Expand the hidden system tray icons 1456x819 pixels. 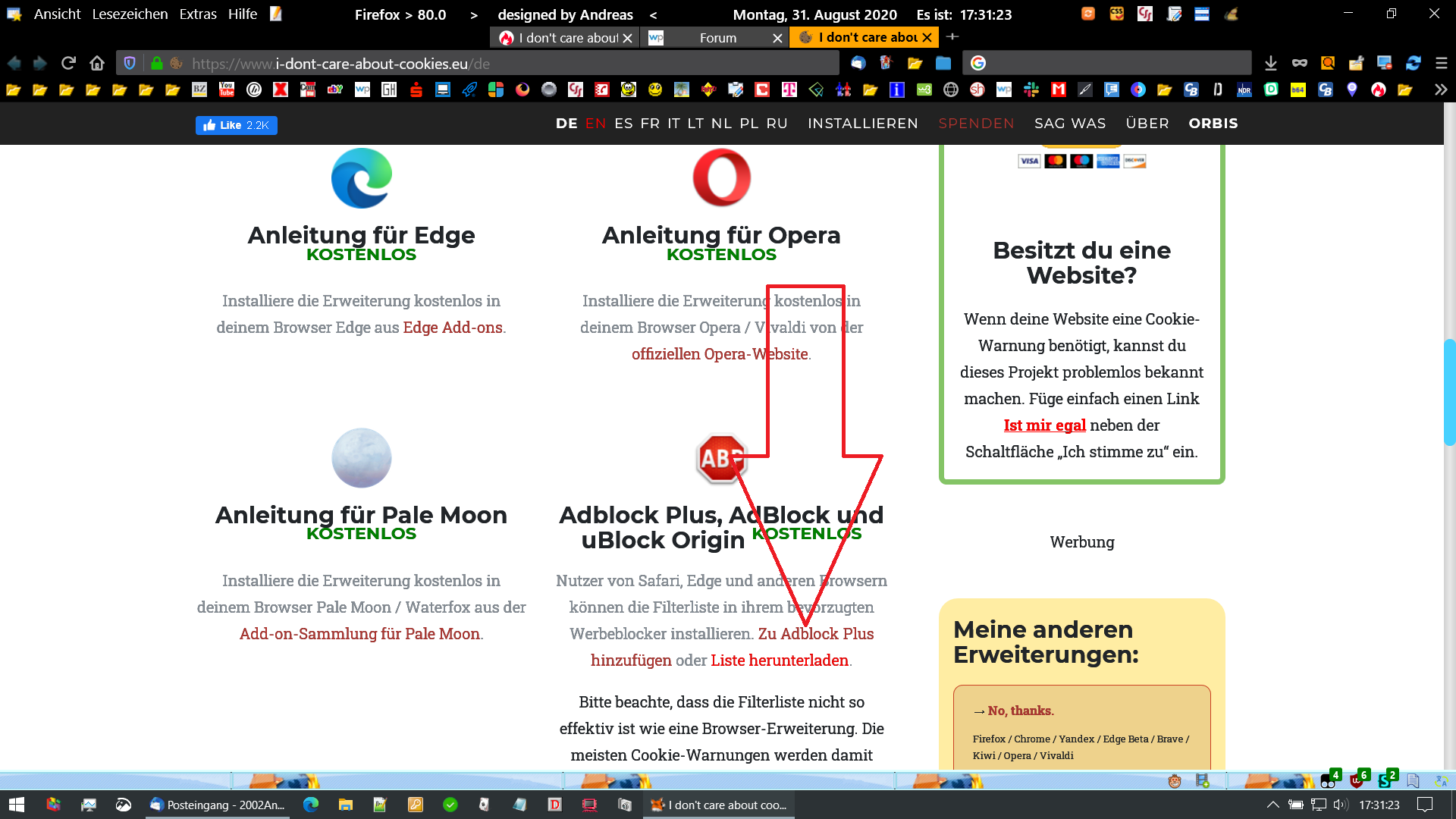pyautogui.click(x=1272, y=805)
